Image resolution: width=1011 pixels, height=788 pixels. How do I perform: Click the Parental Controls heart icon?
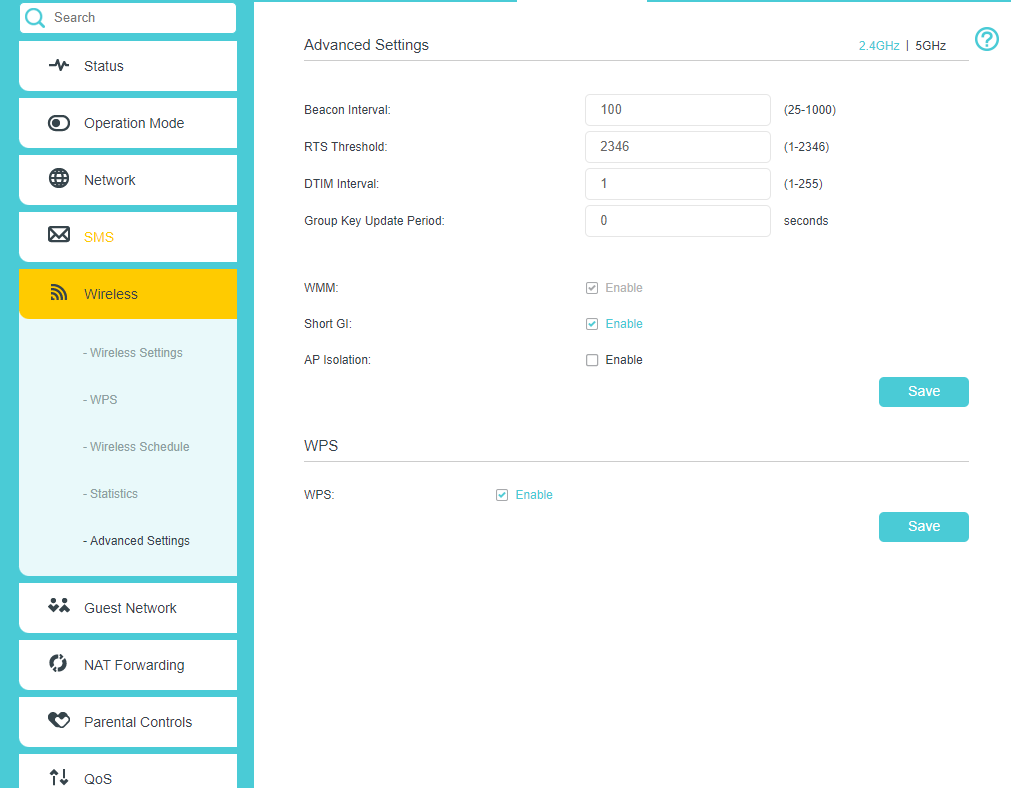(59, 720)
